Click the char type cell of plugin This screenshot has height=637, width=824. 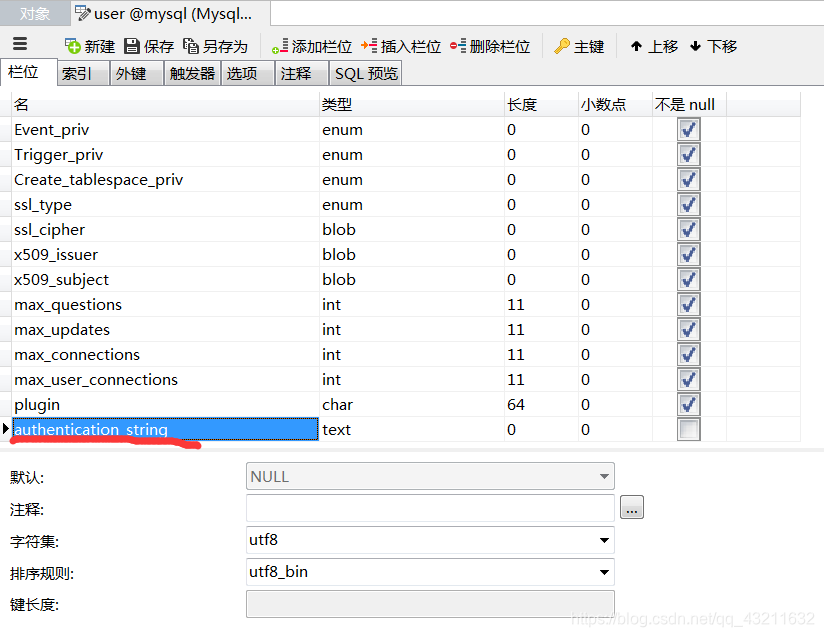coord(411,405)
